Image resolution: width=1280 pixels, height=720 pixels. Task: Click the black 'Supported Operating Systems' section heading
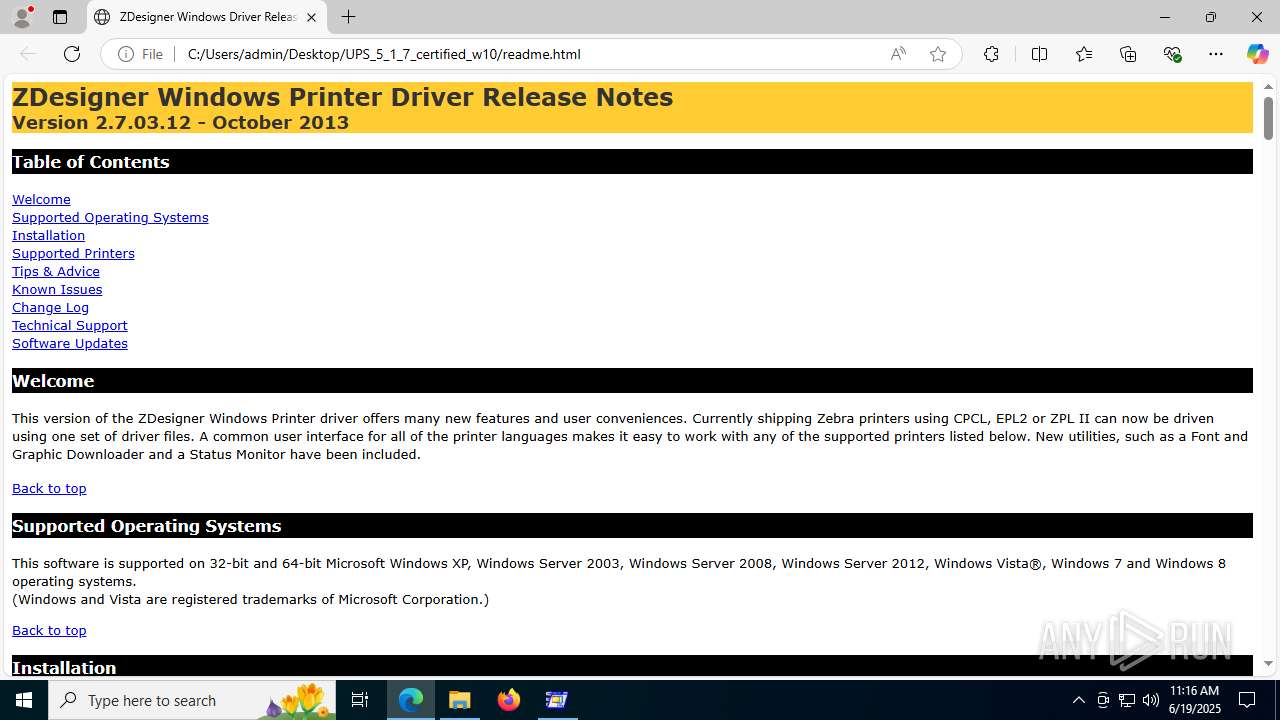(632, 526)
